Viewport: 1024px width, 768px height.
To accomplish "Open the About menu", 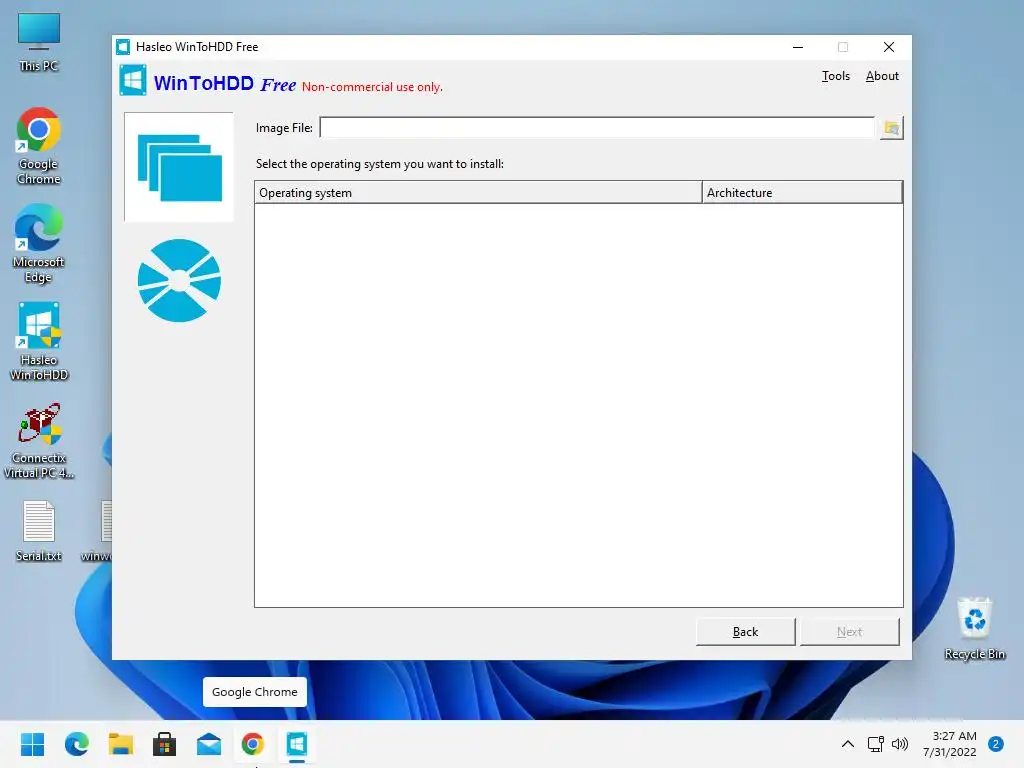I will tap(882, 76).
